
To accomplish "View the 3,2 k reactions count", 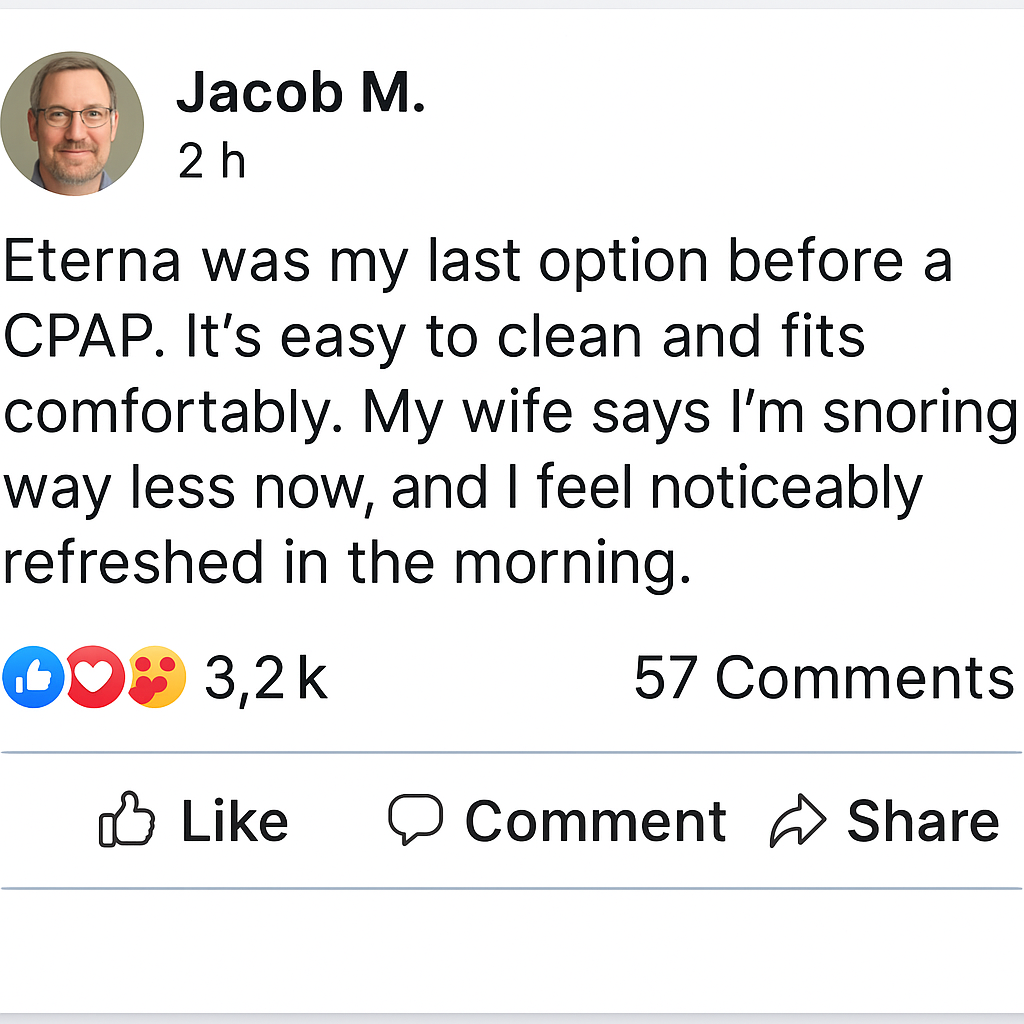I will click(x=266, y=678).
